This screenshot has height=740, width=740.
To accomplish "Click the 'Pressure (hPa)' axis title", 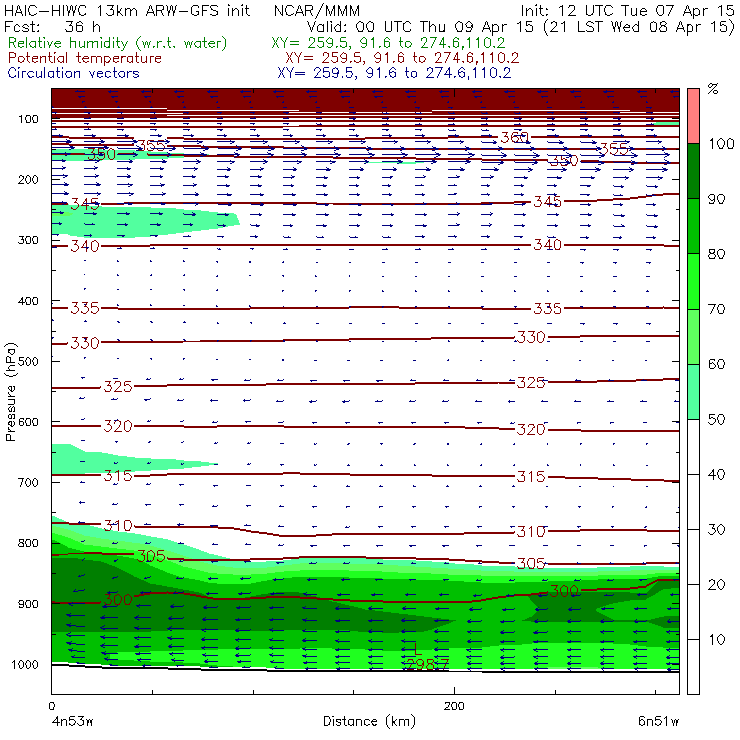I will pos(11,392).
